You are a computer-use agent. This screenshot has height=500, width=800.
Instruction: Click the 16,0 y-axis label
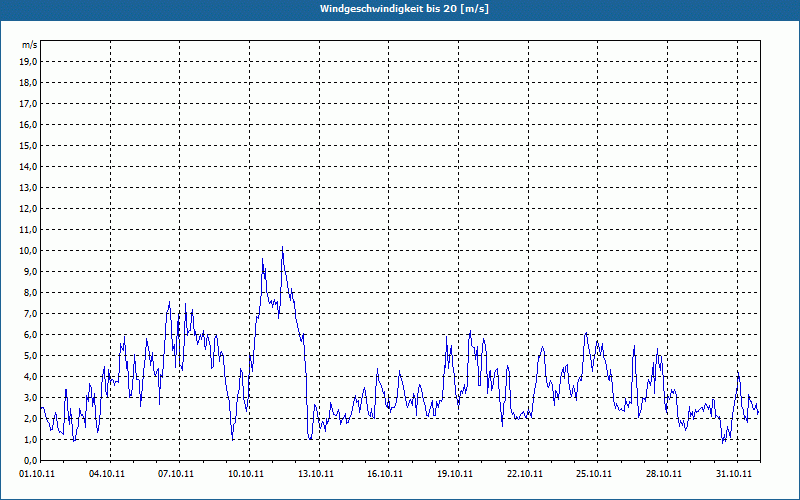pos(28,124)
